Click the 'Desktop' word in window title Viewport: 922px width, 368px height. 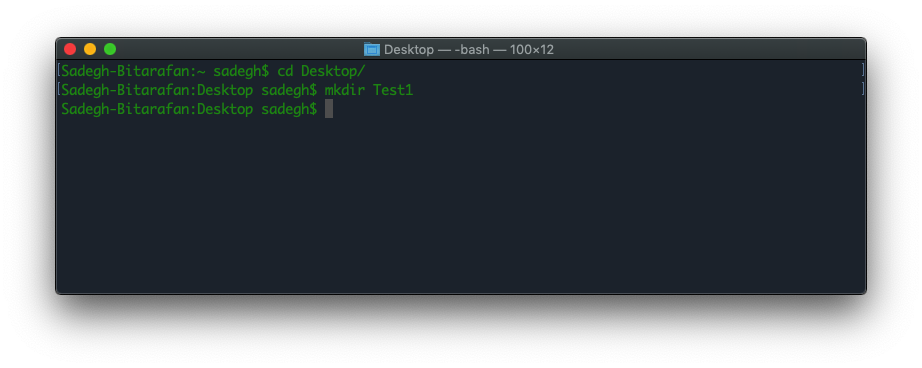point(409,49)
